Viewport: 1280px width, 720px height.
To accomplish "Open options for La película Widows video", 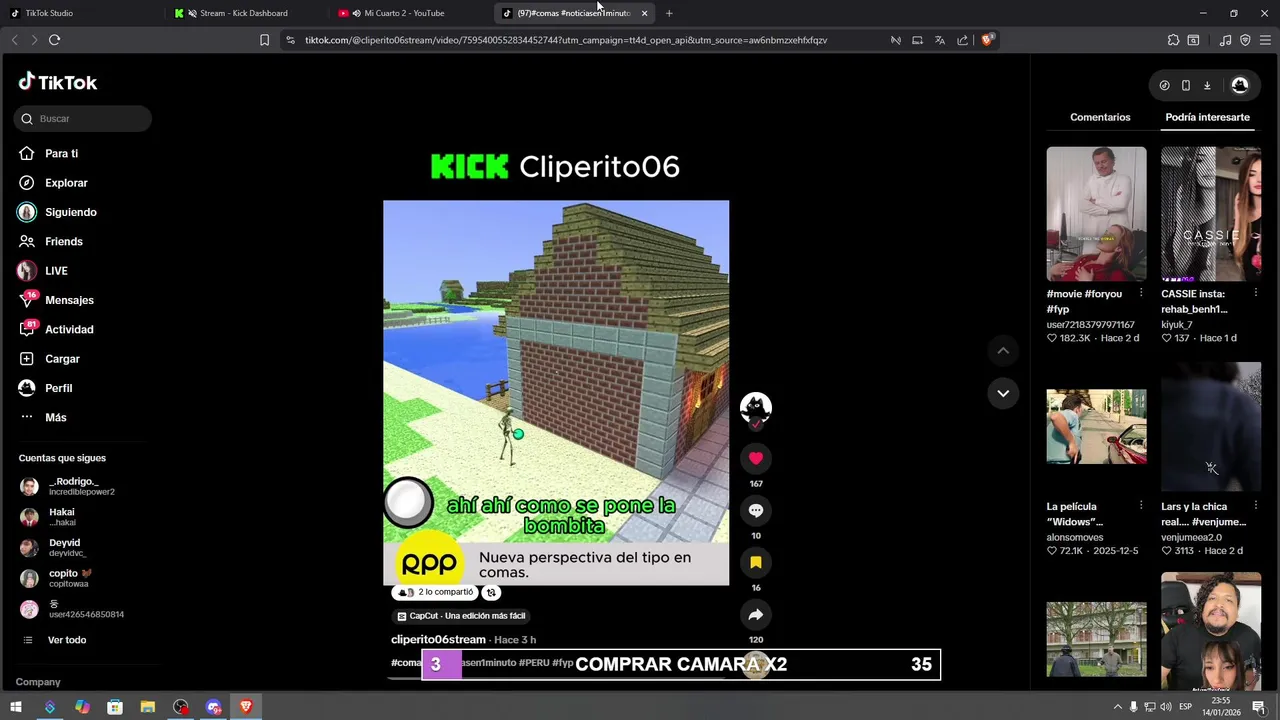I will pyautogui.click(x=1141, y=506).
